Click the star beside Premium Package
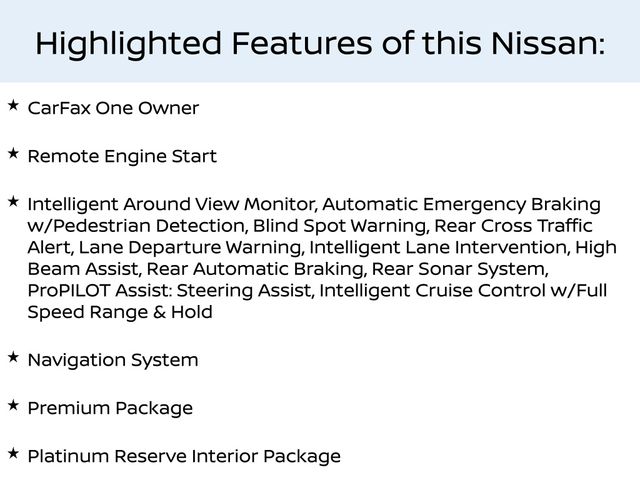640x480 pixels. [x=12, y=405]
